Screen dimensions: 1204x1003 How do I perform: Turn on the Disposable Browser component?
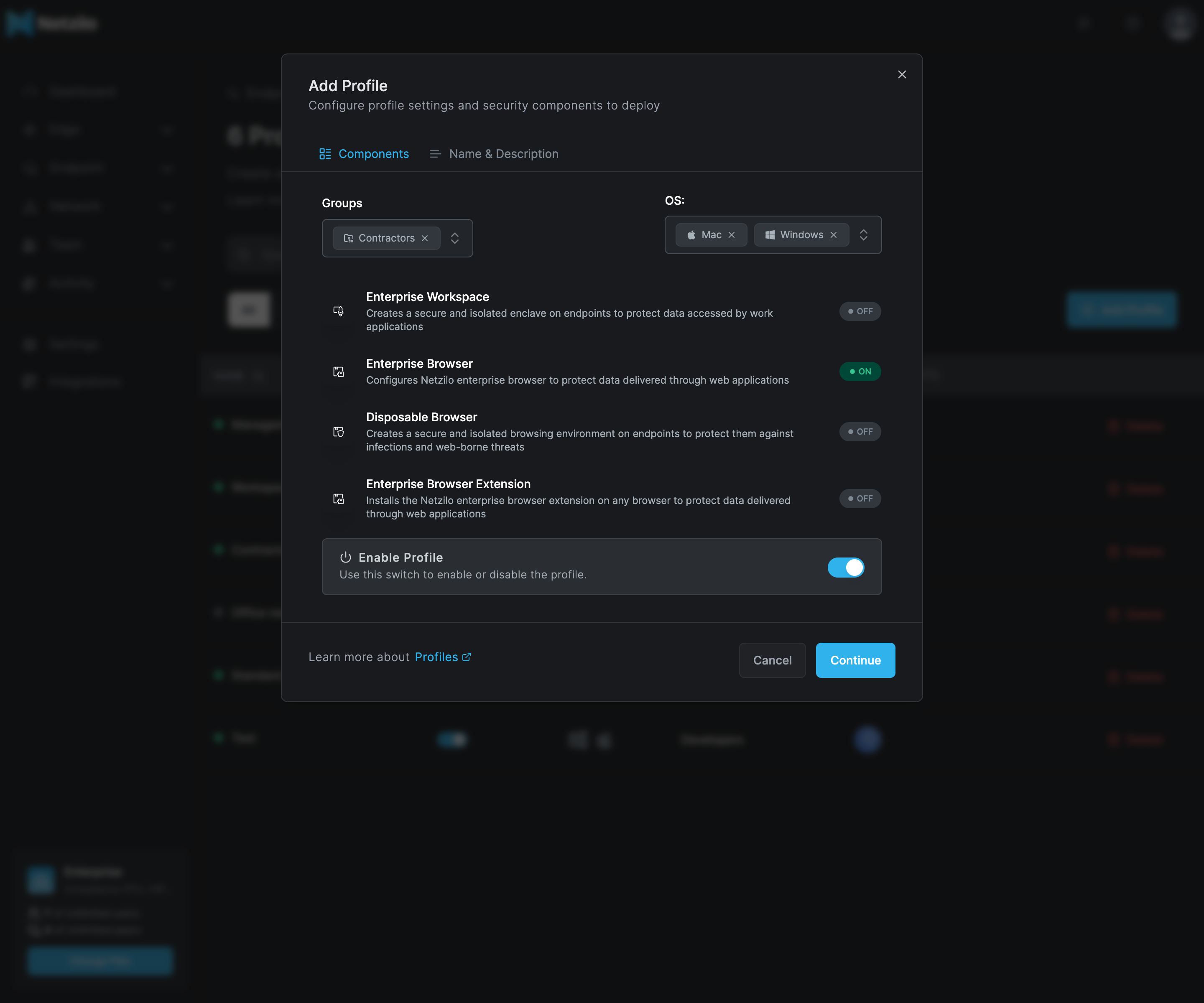860,432
